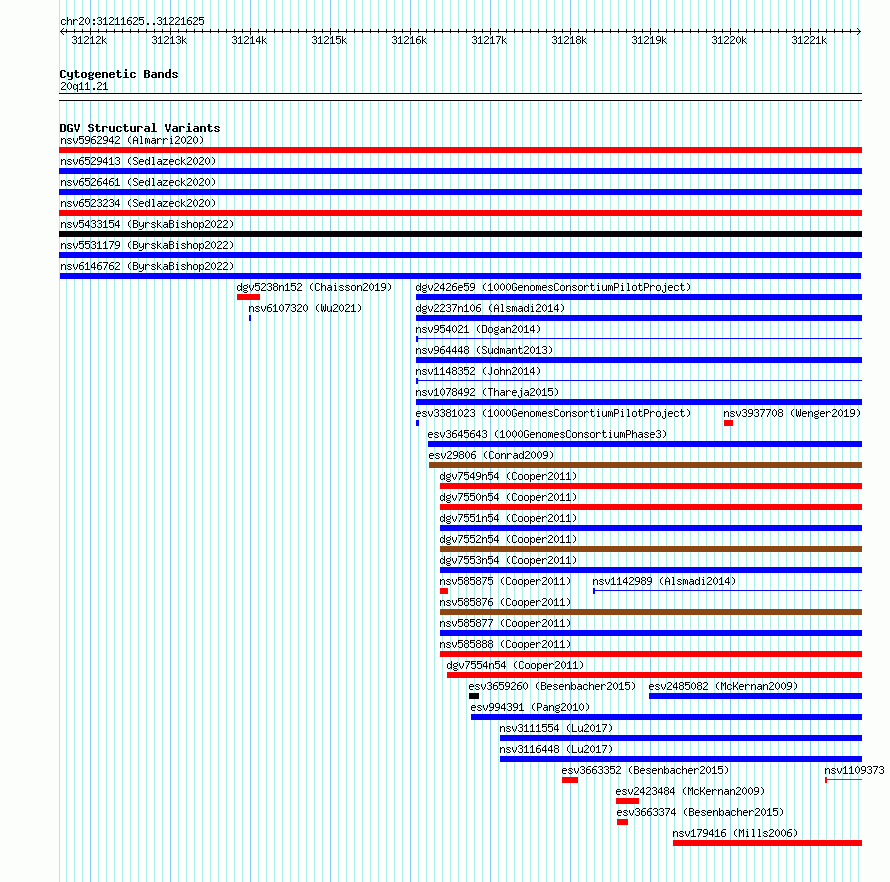Click the 31219k ruler position label
This screenshot has width=890, height=882.
click(x=649, y=41)
